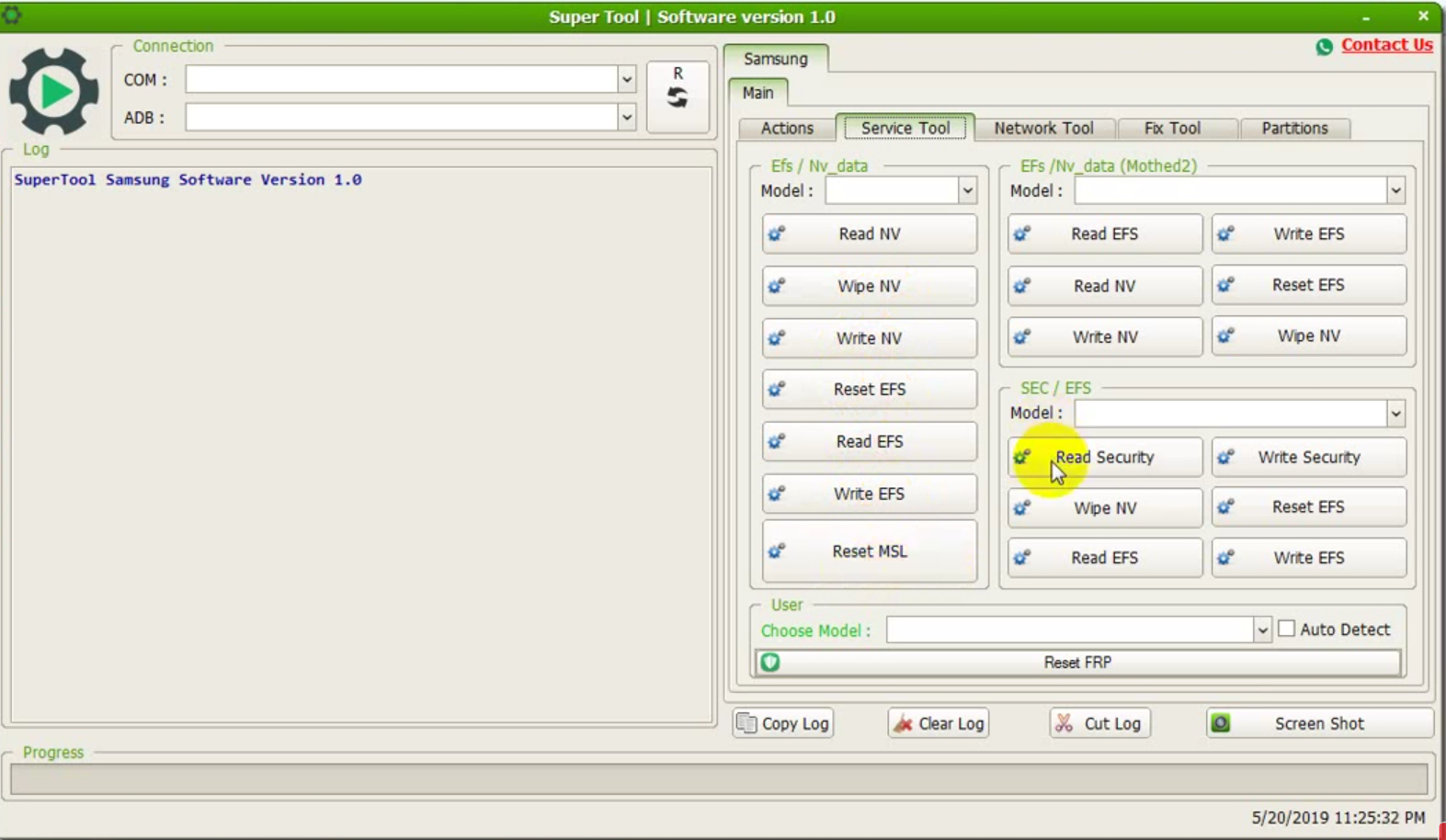Click Wipe NV in Mothed2 group

pos(1309,336)
